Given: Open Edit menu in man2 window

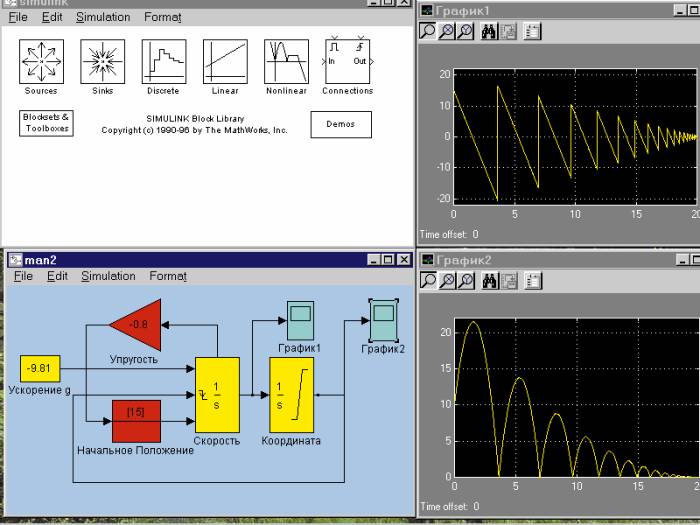Looking at the screenshot, I should [56, 276].
